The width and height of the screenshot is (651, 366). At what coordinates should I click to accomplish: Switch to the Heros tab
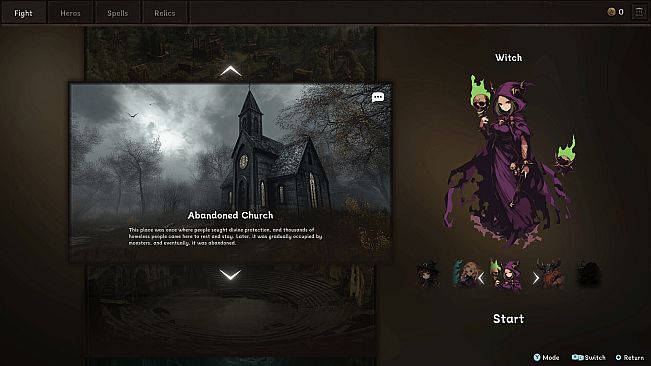pyautogui.click(x=71, y=13)
